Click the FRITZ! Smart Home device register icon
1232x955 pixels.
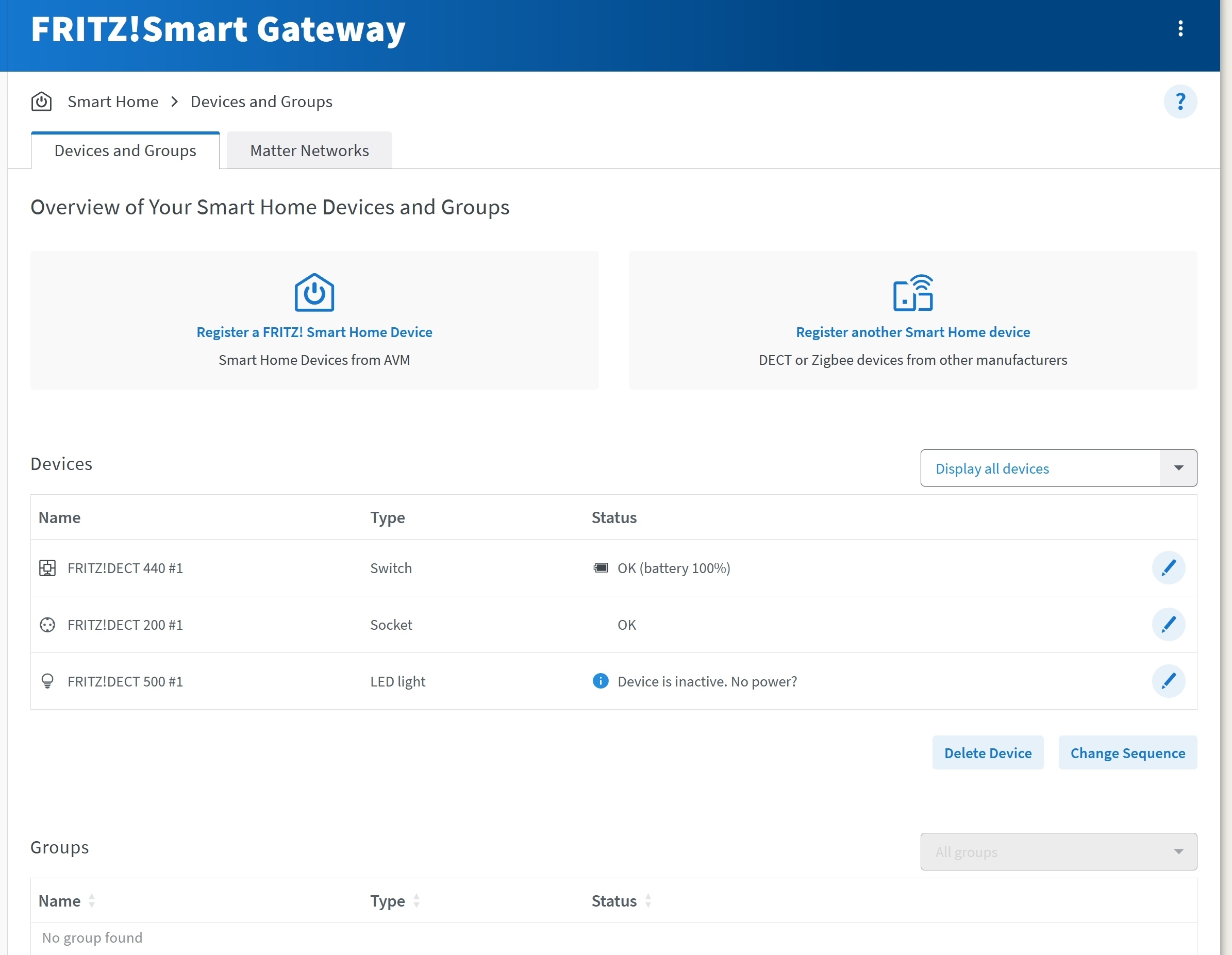tap(314, 293)
